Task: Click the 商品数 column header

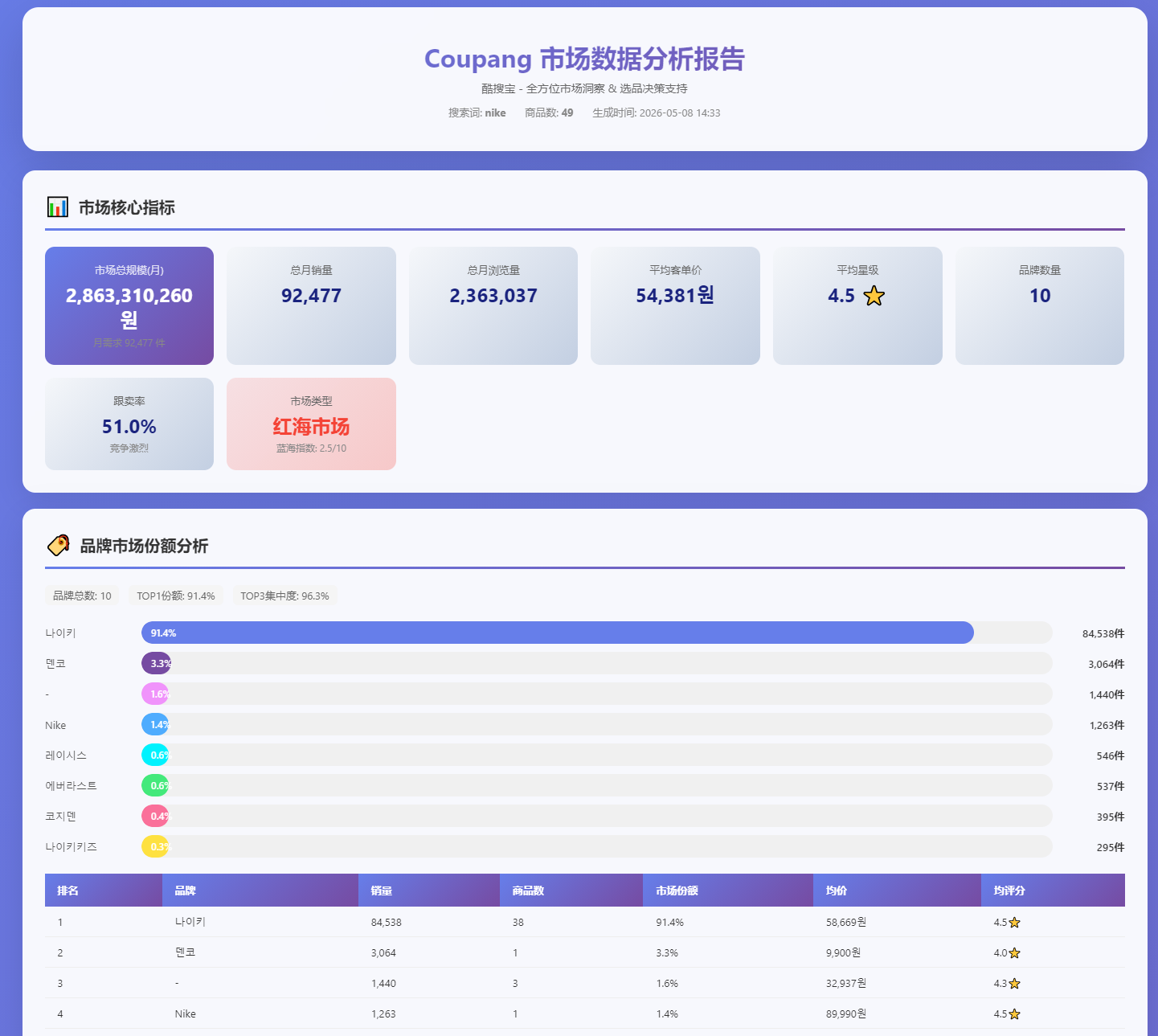Action: 571,891
